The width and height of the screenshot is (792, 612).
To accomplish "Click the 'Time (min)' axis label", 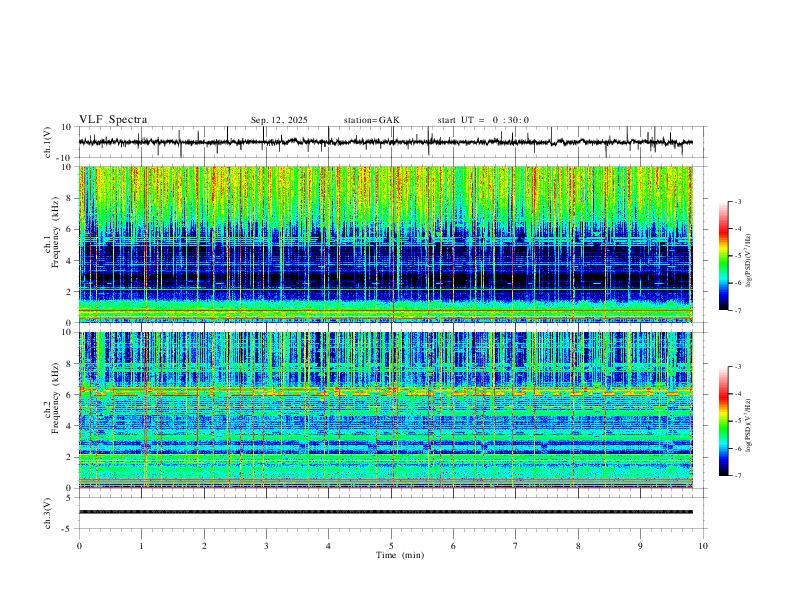I will pos(400,555).
